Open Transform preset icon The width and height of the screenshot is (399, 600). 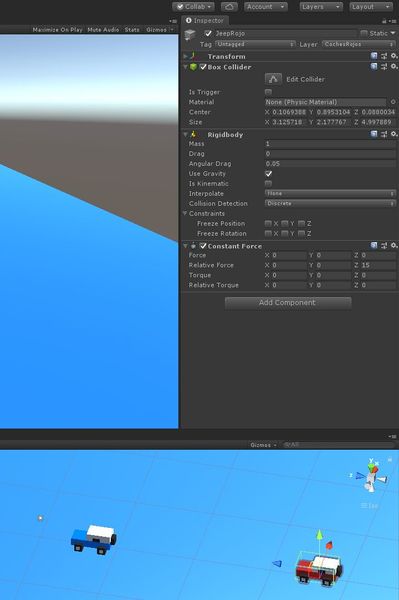[384, 56]
